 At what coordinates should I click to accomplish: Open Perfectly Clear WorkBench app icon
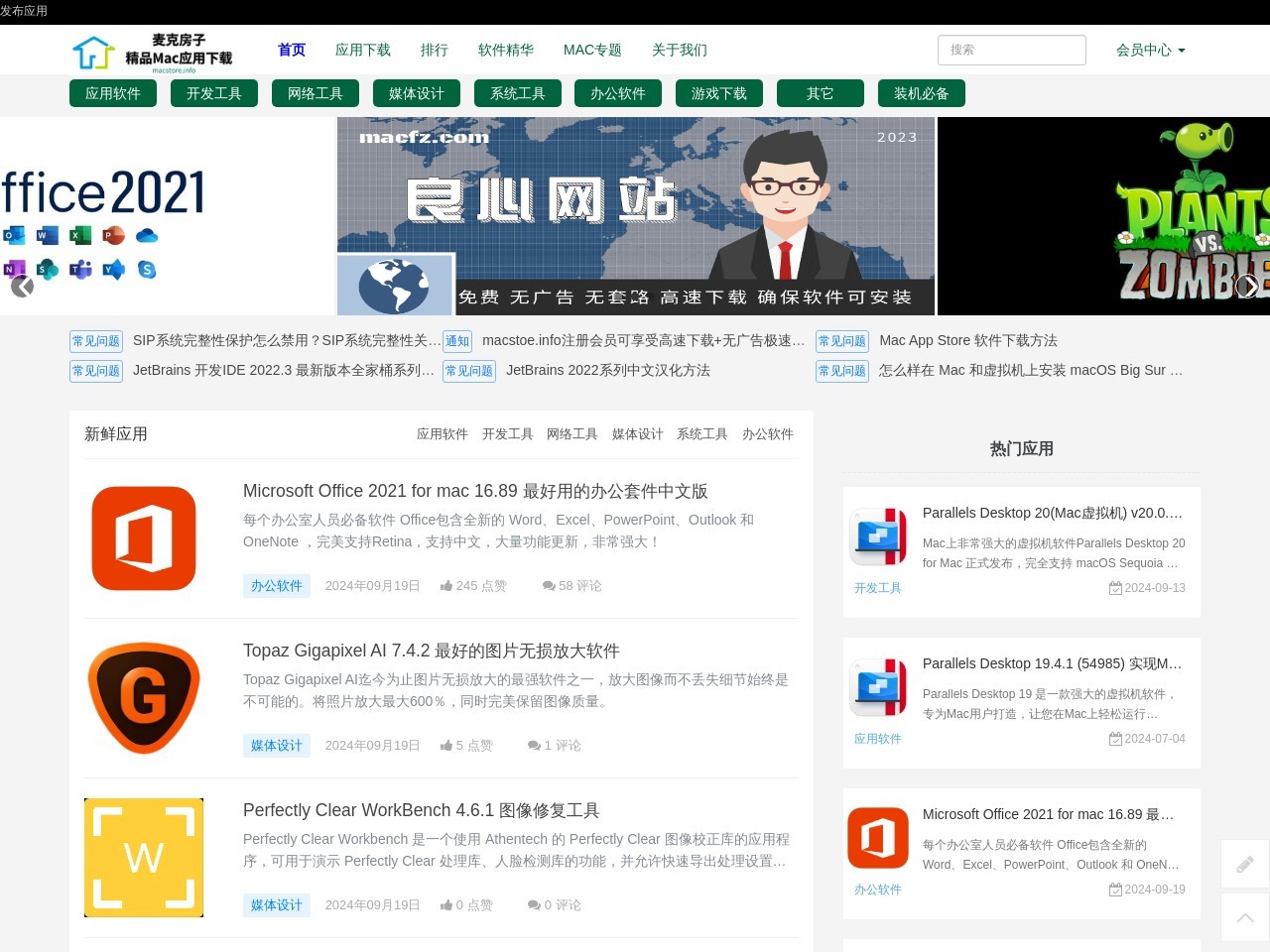144,858
